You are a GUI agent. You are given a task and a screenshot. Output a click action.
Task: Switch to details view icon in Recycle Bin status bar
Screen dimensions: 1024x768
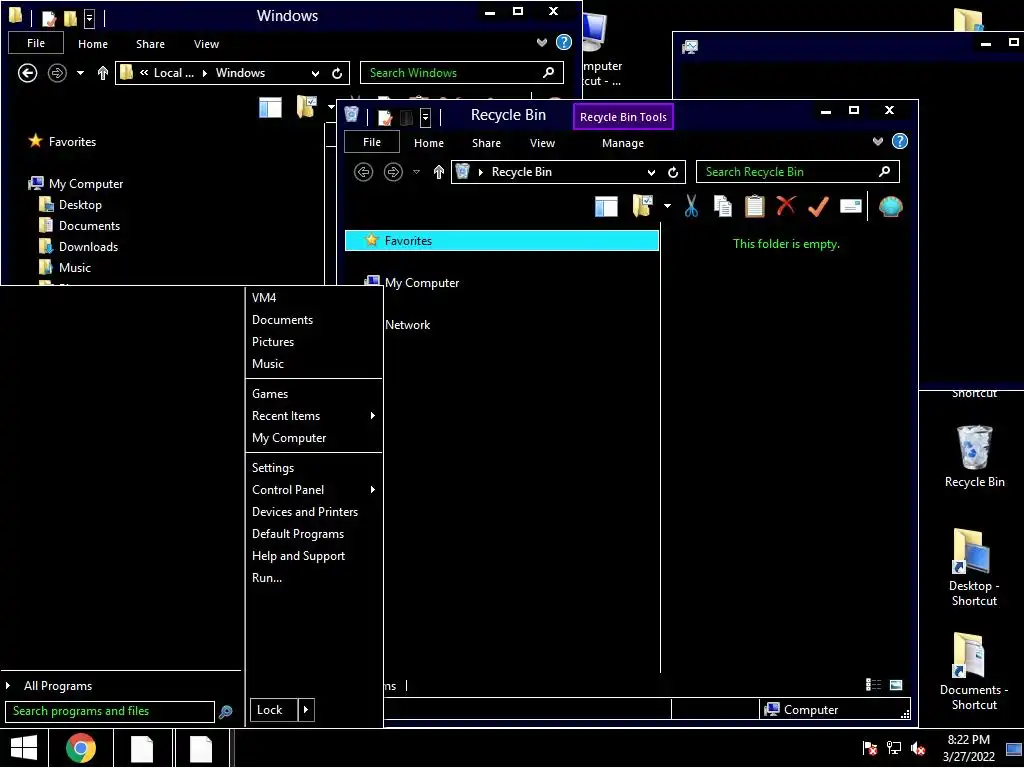tap(873, 684)
